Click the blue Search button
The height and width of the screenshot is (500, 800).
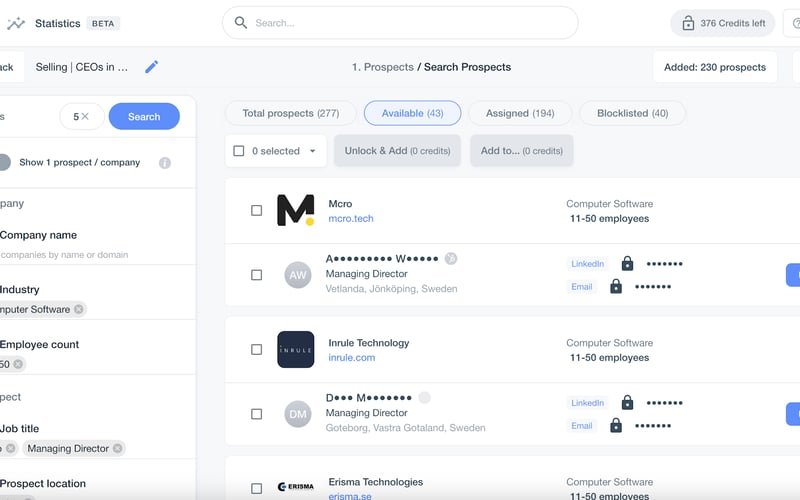(144, 116)
